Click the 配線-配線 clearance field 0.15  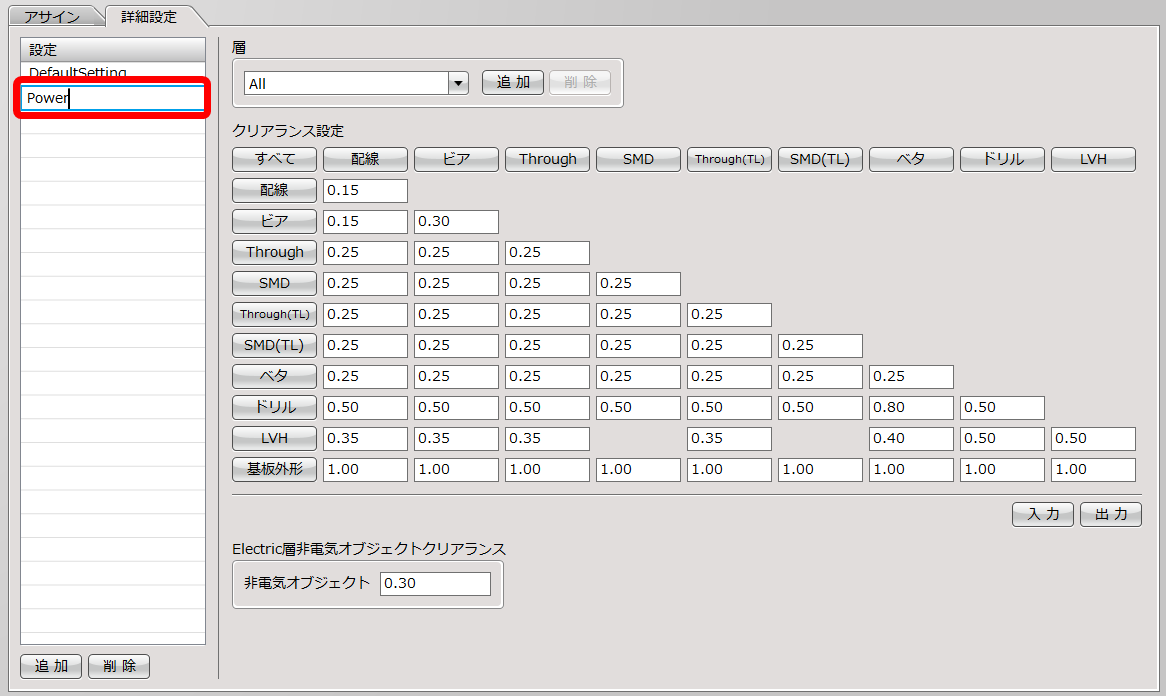(365, 190)
